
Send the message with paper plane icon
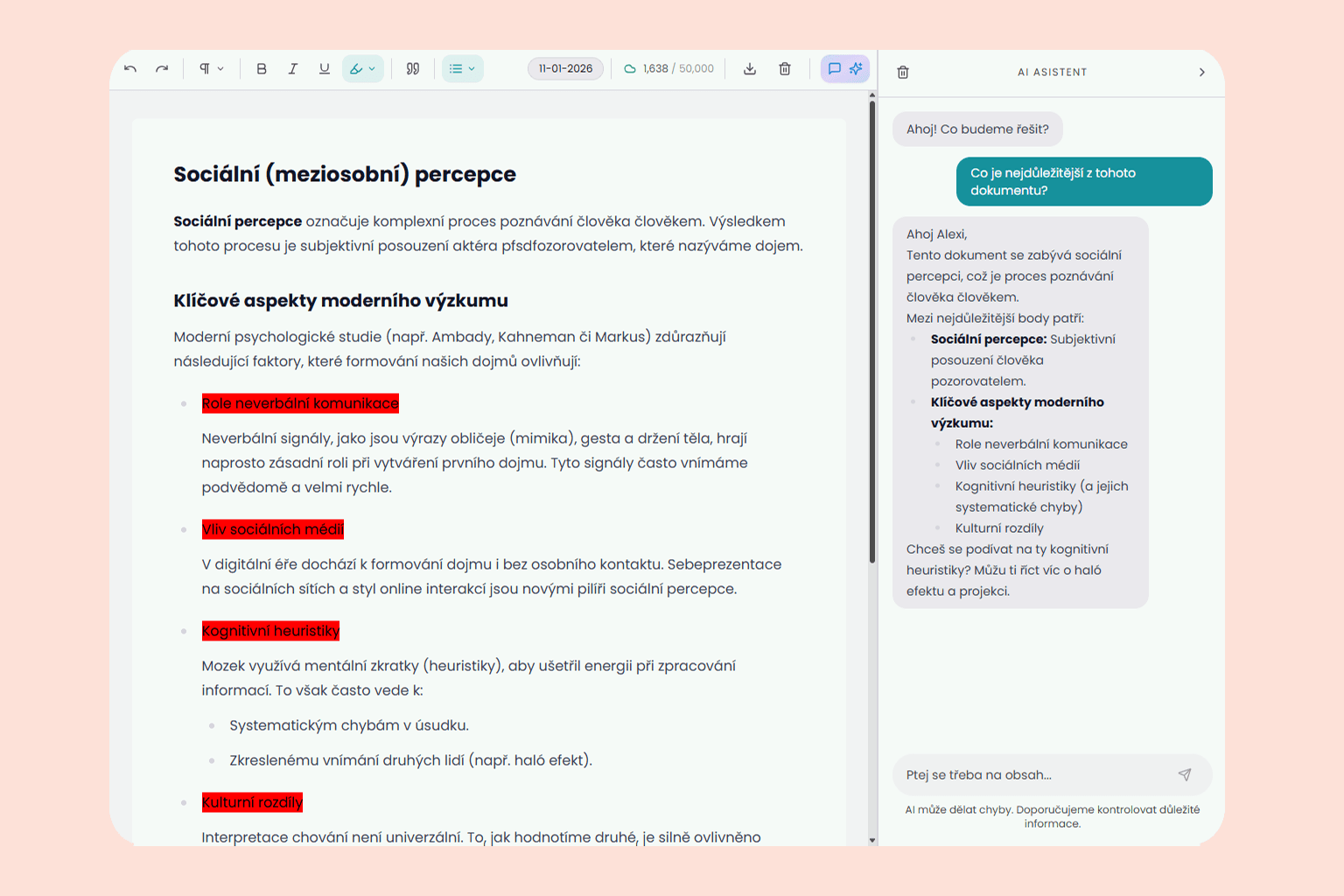coord(1185,774)
